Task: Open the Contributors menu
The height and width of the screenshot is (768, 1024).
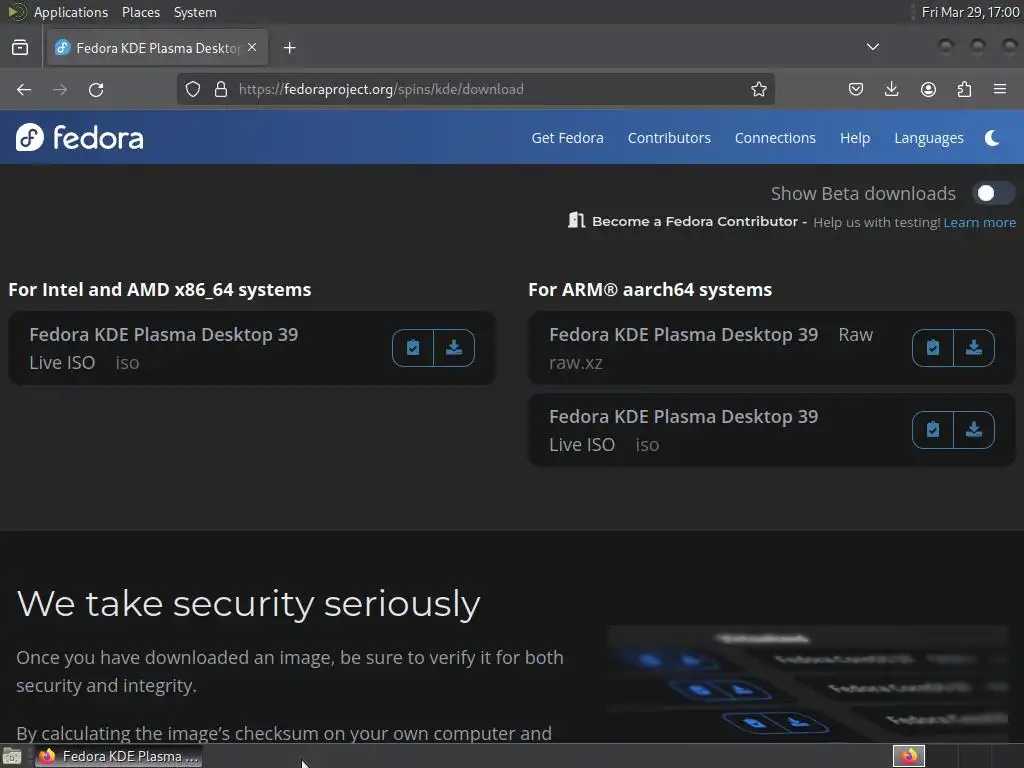Action: click(x=669, y=138)
